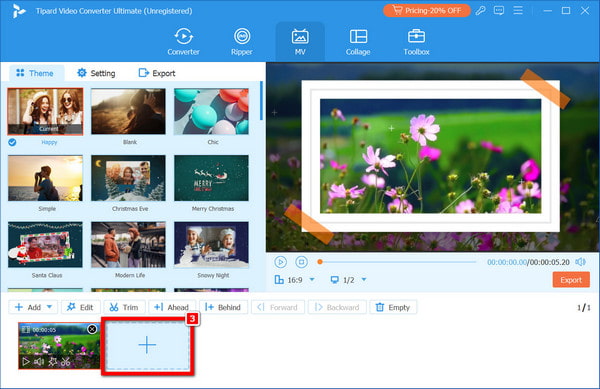600x389 pixels.
Task: Select the Santa Claus theme thumbnail
Action: (x=45, y=244)
